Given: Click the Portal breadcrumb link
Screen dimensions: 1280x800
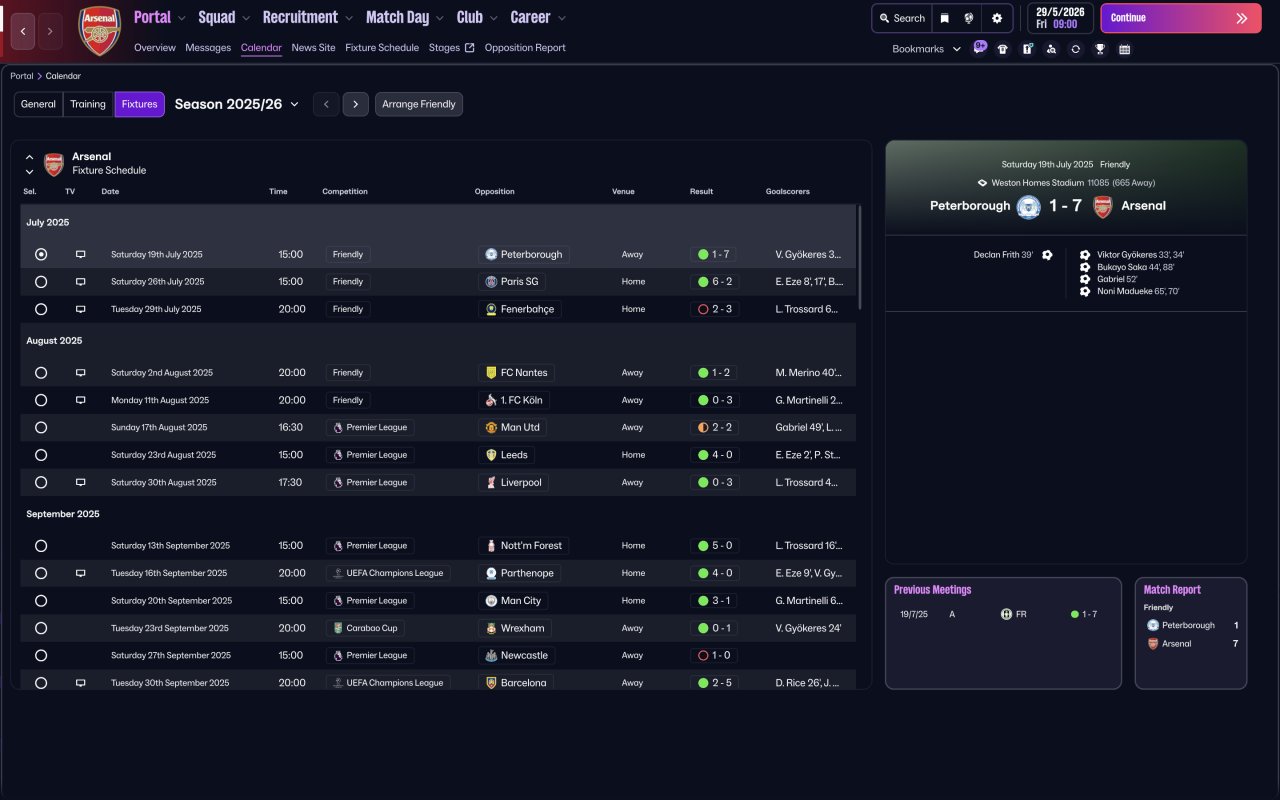Looking at the screenshot, I should point(22,76).
